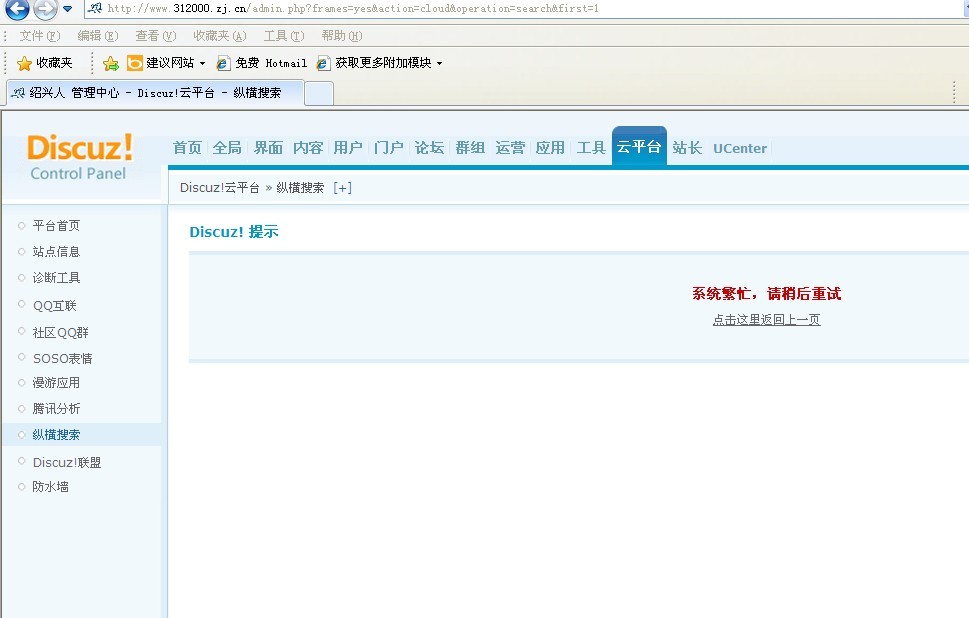The width and height of the screenshot is (969, 618).
Task: Open 诊断工具 in the sidebar
Action: [56, 277]
